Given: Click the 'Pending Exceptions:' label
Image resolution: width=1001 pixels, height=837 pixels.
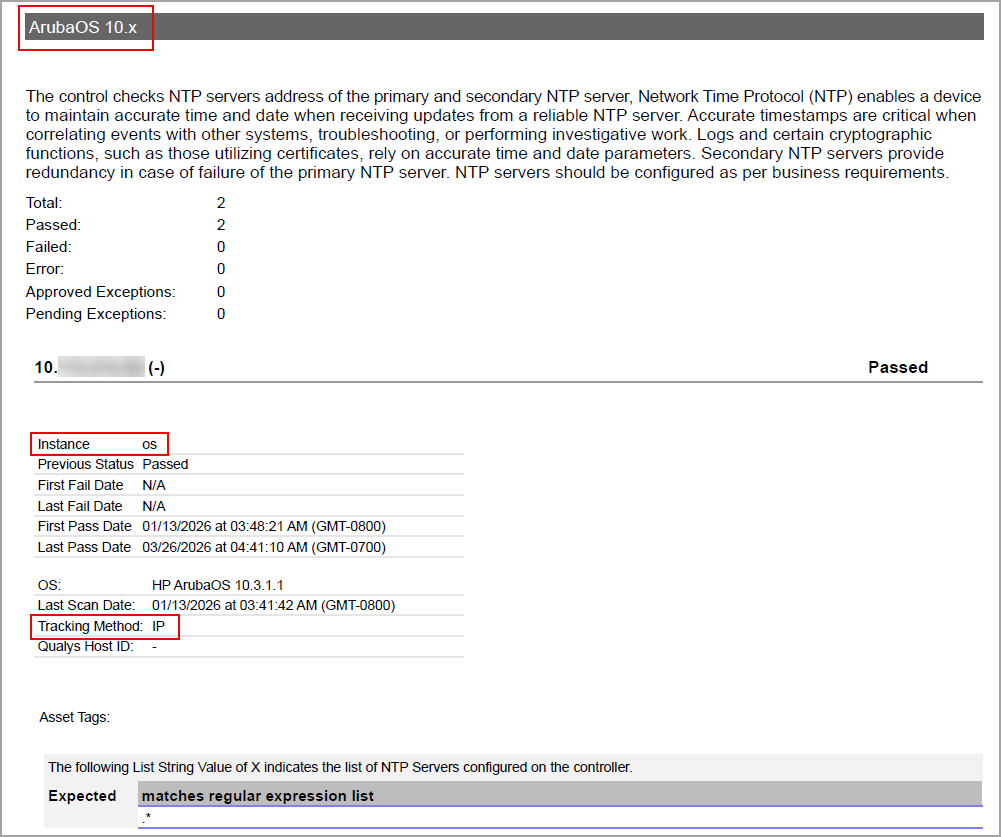Looking at the screenshot, I should 96,314.
